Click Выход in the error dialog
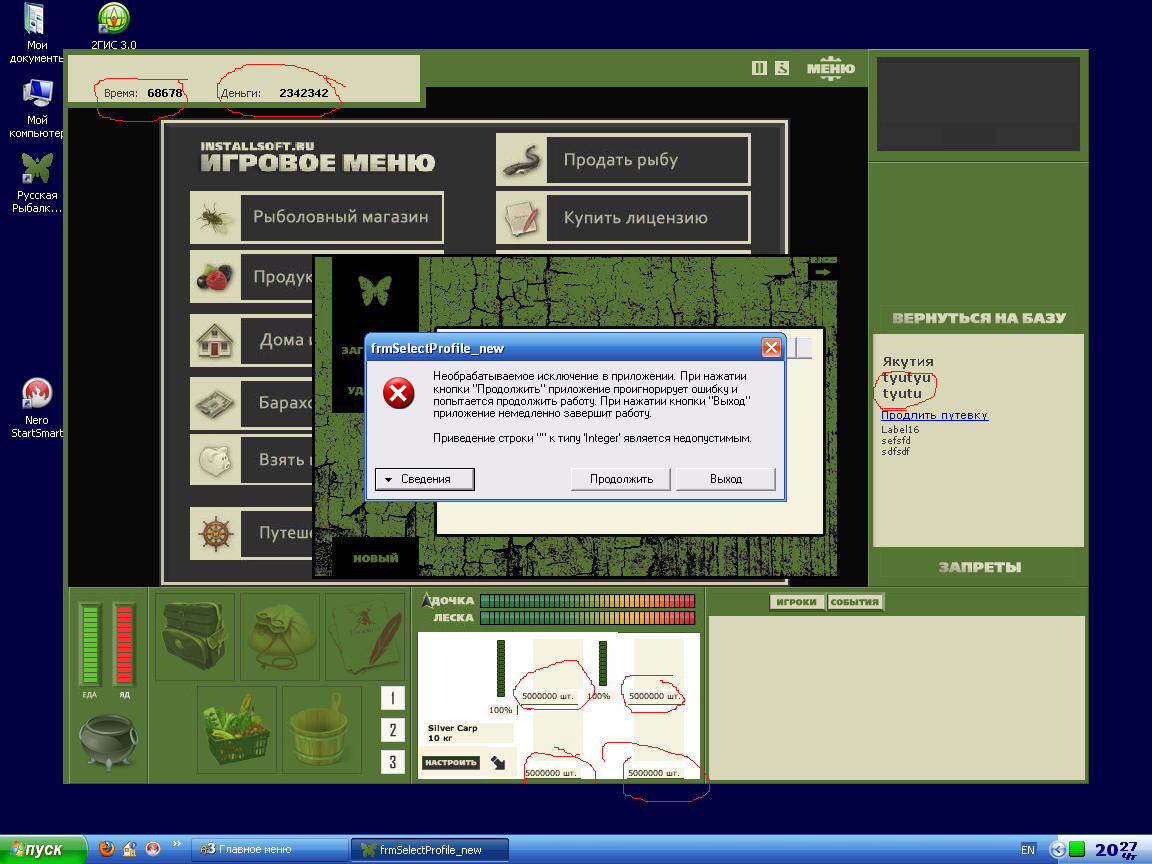 pyautogui.click(x=726, y=479)
